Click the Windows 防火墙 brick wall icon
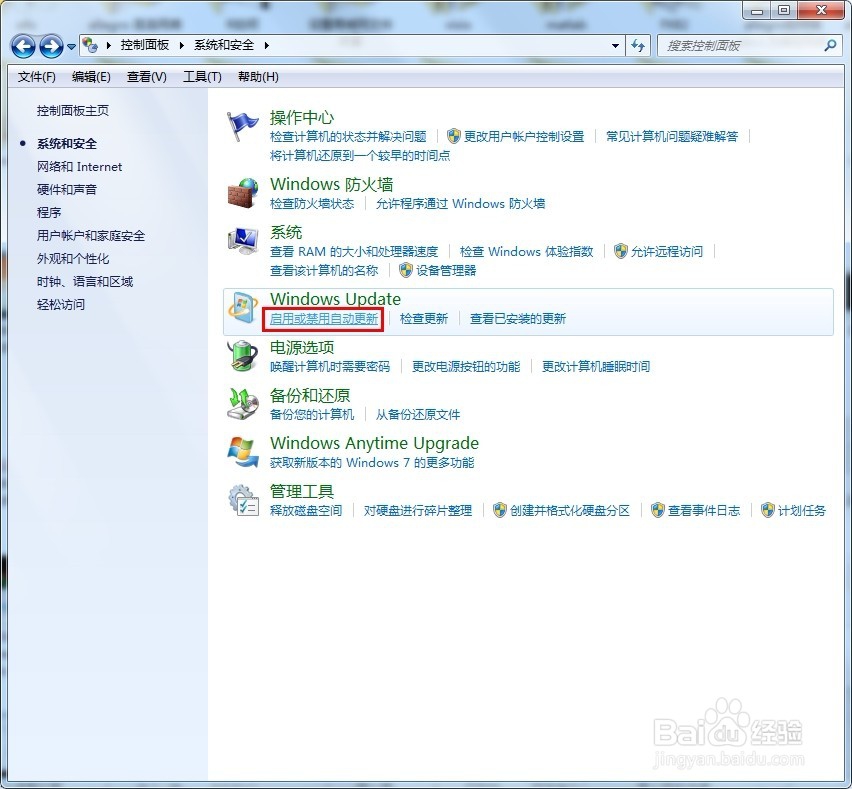The height and width of the screenshot is (789, 852). 242,193
